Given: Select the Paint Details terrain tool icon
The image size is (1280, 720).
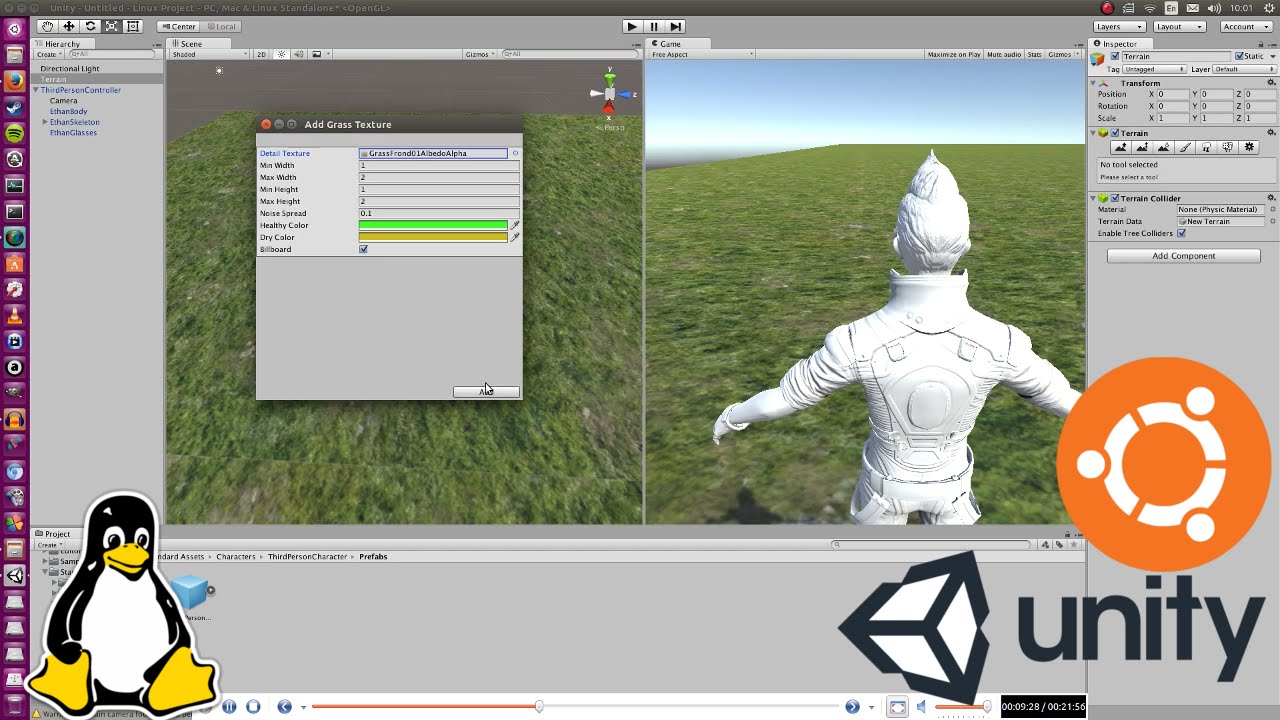Looking at the screenshot, I should tap(1227, 147).
